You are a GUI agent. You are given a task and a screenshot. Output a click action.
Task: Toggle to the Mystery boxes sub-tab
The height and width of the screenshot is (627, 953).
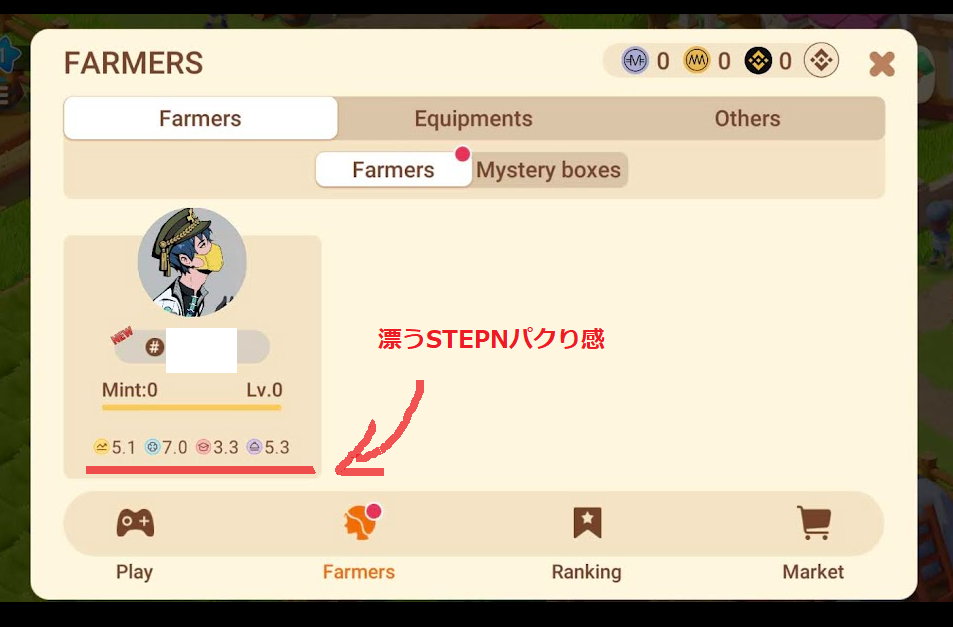[549, 170]
